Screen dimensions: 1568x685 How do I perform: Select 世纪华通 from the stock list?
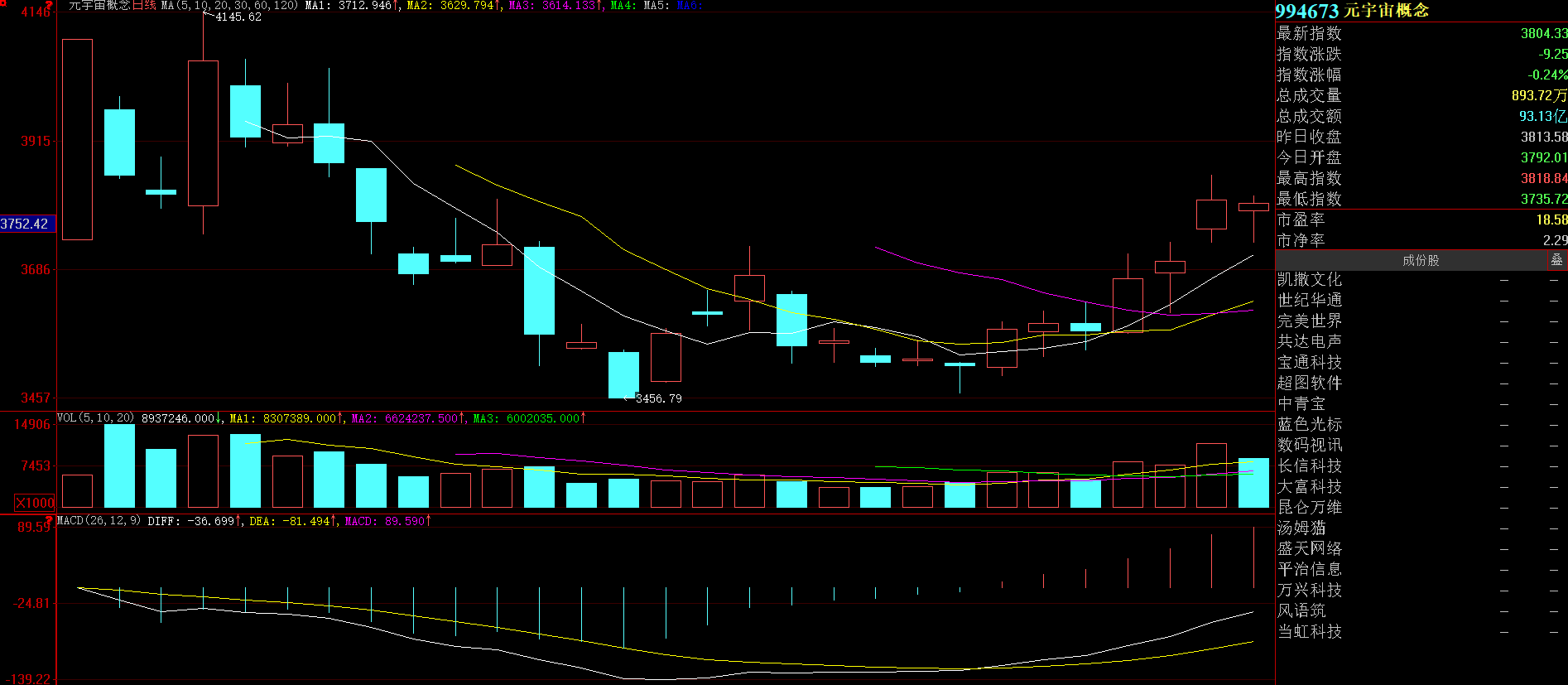tap(1309, 301)
